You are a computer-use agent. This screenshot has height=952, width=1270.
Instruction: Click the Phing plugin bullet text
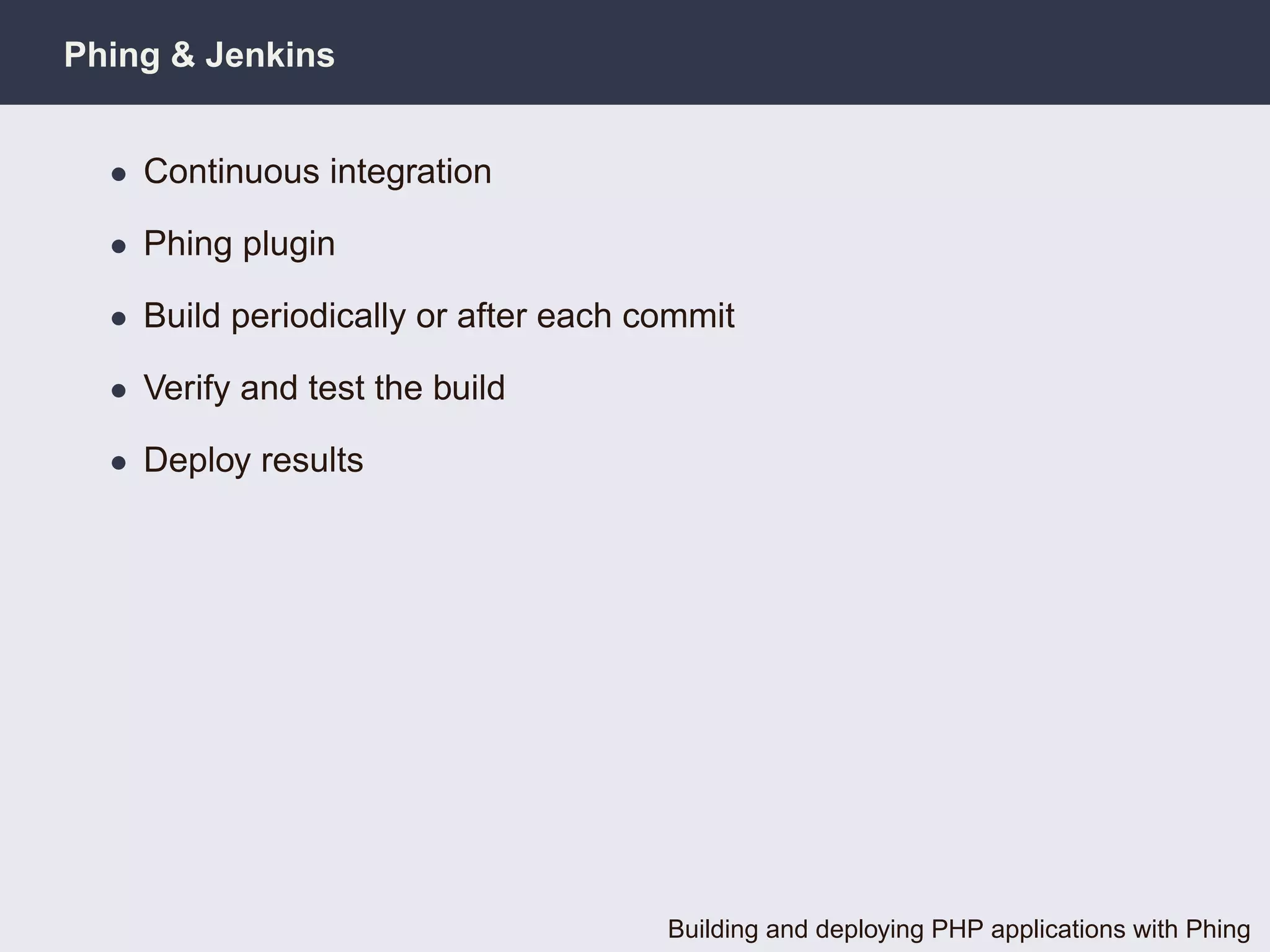pyautogui.click(x=239, y=244)
